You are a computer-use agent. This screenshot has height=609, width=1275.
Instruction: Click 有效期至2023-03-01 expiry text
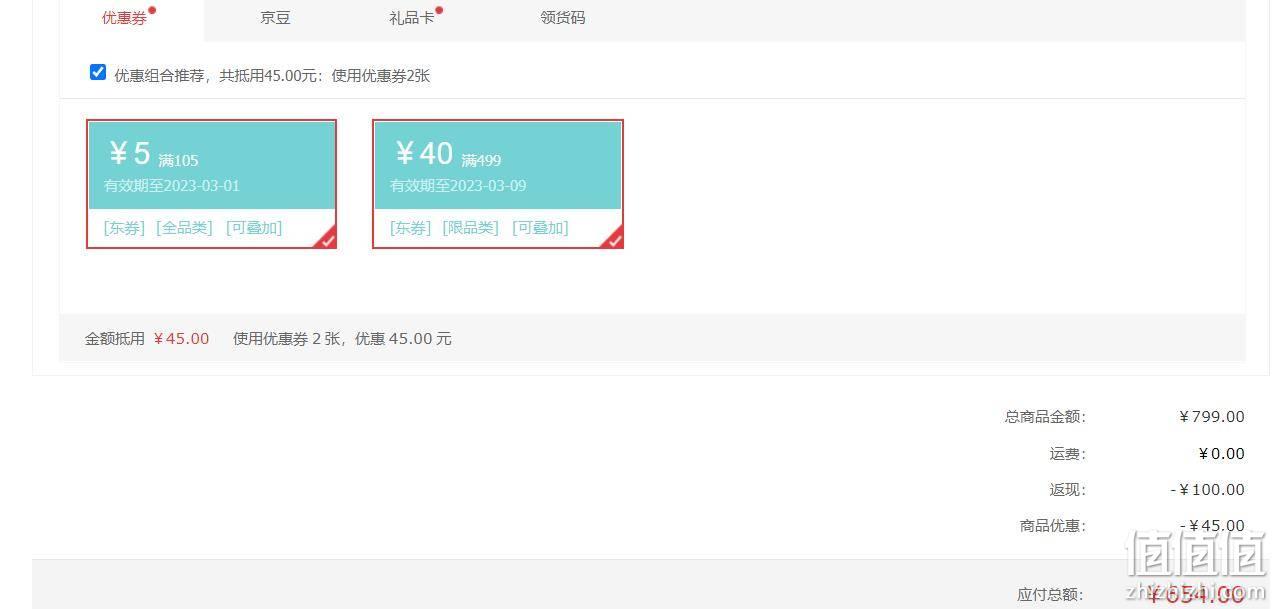[172, 186]
